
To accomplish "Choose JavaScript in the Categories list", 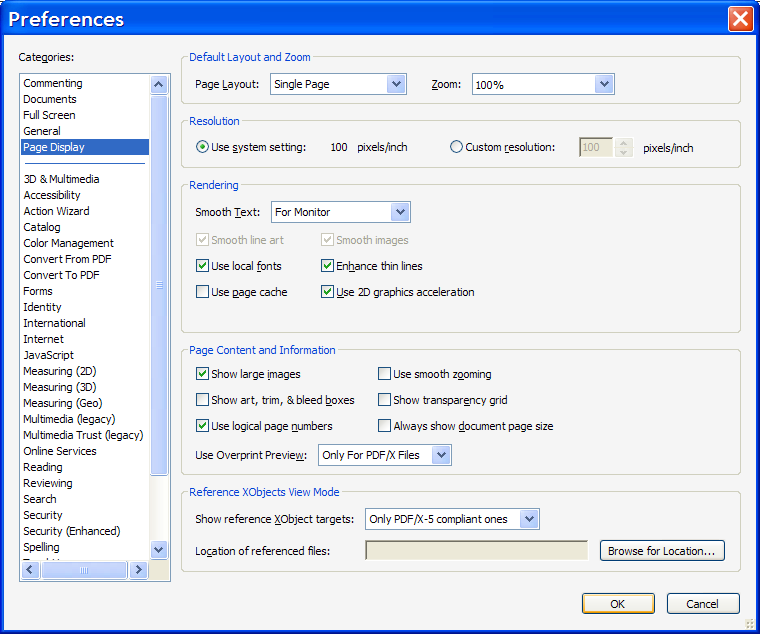I will point(48,355).
